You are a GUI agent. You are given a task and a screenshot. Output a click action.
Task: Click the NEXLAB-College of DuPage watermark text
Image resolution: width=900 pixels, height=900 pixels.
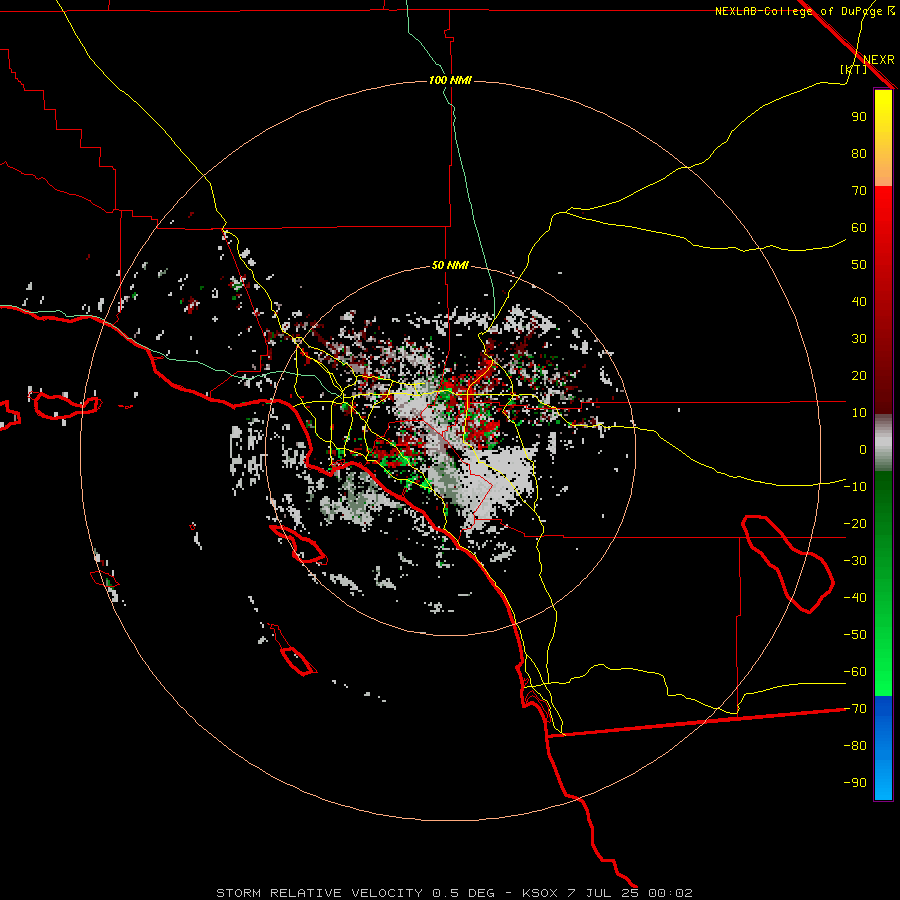[x=798, y=11]
